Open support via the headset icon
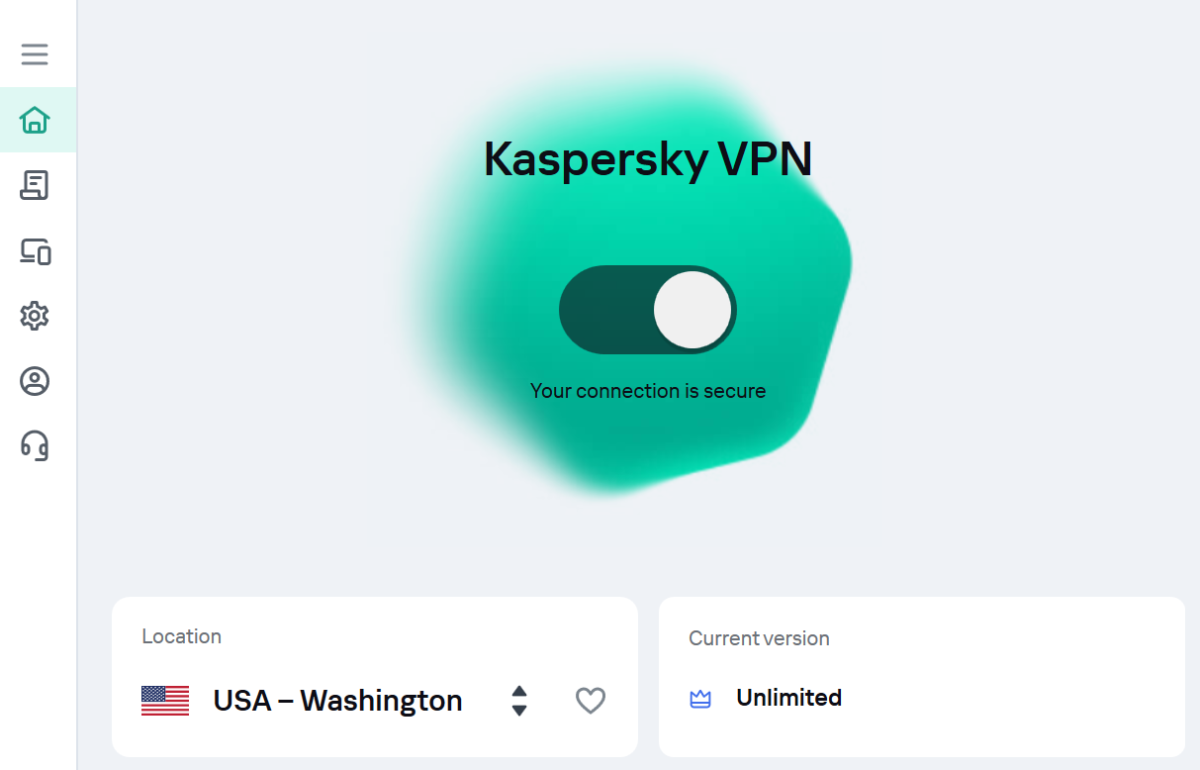This screenshot has width=1200, height=770. coord(35,445)
